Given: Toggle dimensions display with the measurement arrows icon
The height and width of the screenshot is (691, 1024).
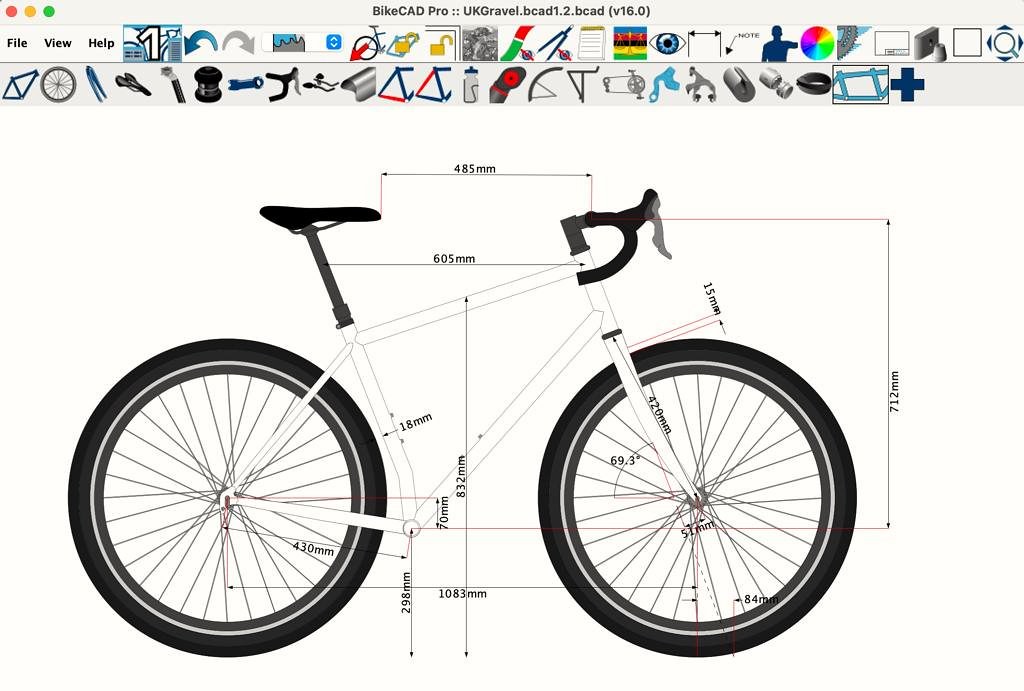Looking at the screenshot, I should pos(704,44).
